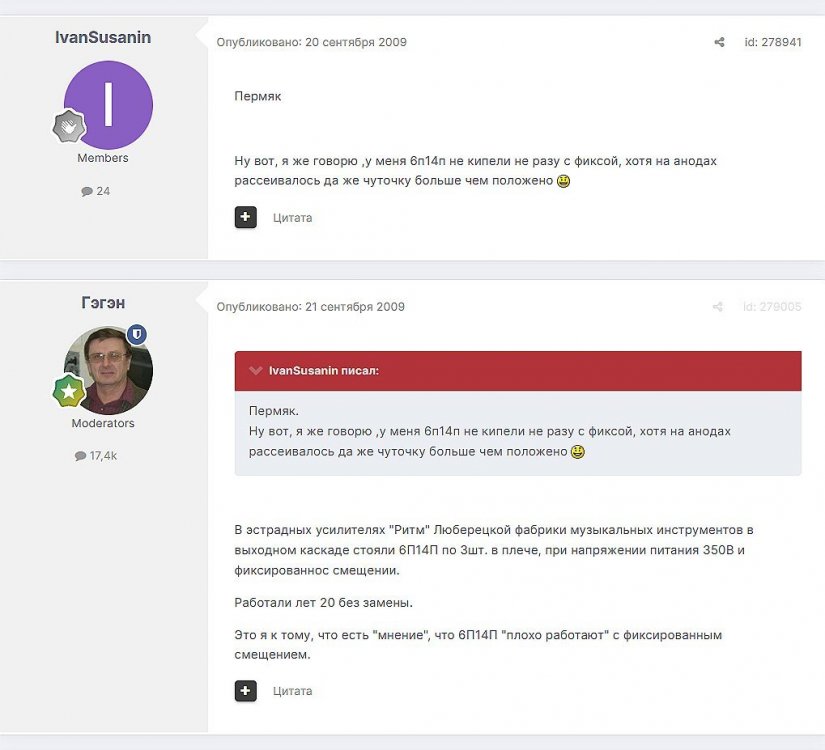Image resolution: width=825 pixels, height=750 pixels.
Task: Toggle the multi-quote plus button in IvanSusanin's post
Action: [x=246, y=217]
